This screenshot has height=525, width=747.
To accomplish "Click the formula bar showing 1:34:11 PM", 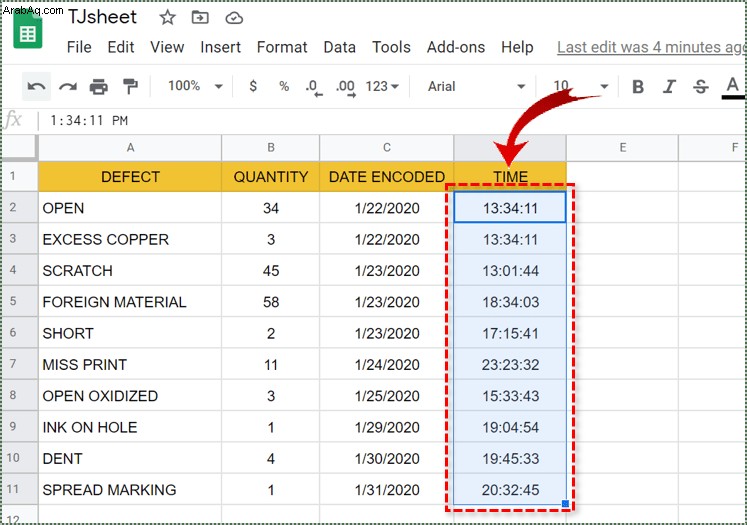I will pos(391,120).
